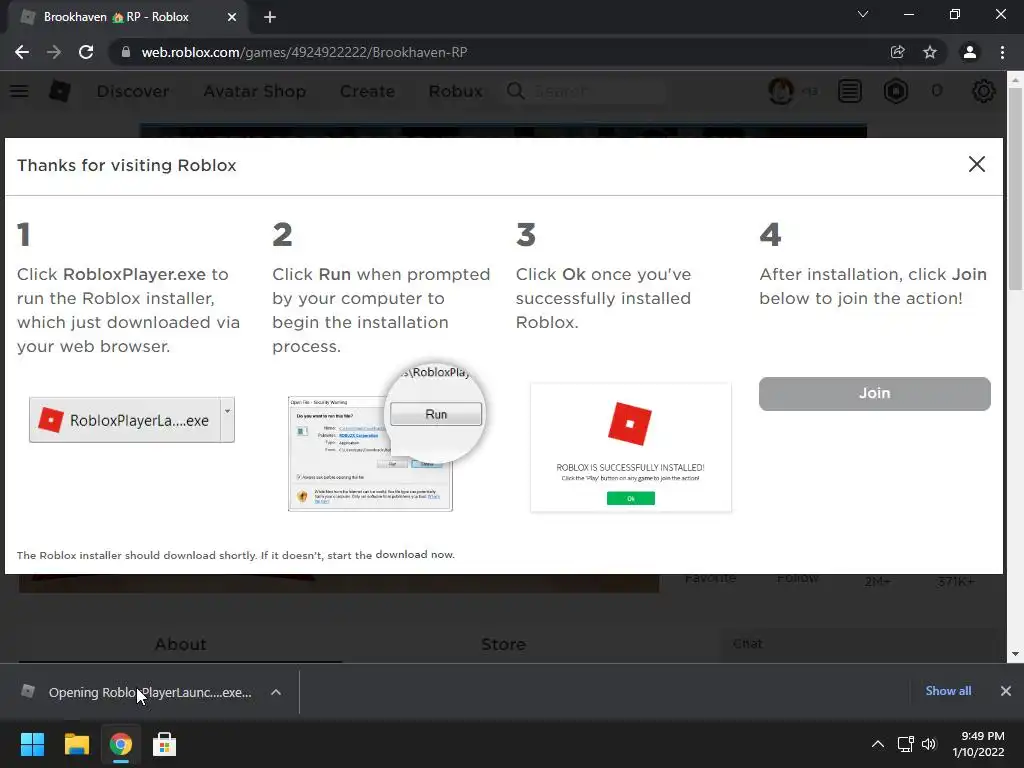Open the clock showing 9:49 PM

pos(978,744)
